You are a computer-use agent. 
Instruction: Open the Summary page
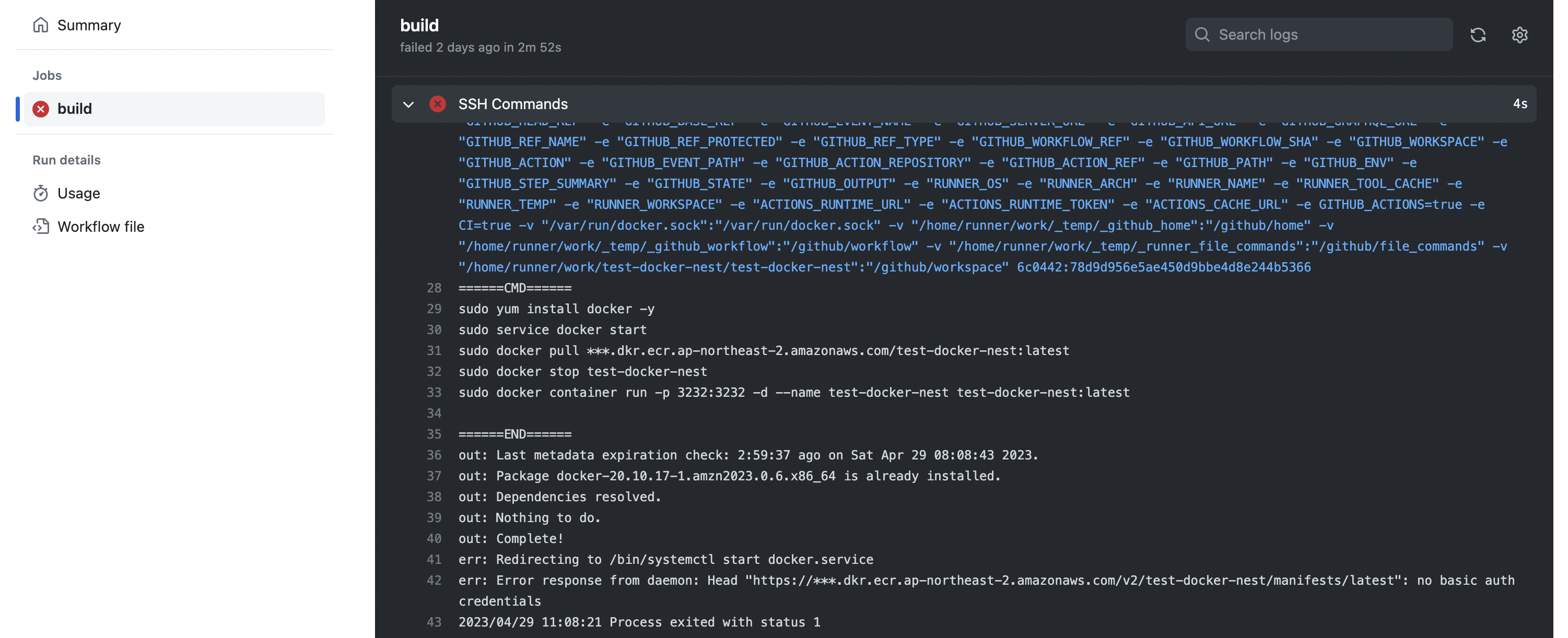[x=89, y=25]
